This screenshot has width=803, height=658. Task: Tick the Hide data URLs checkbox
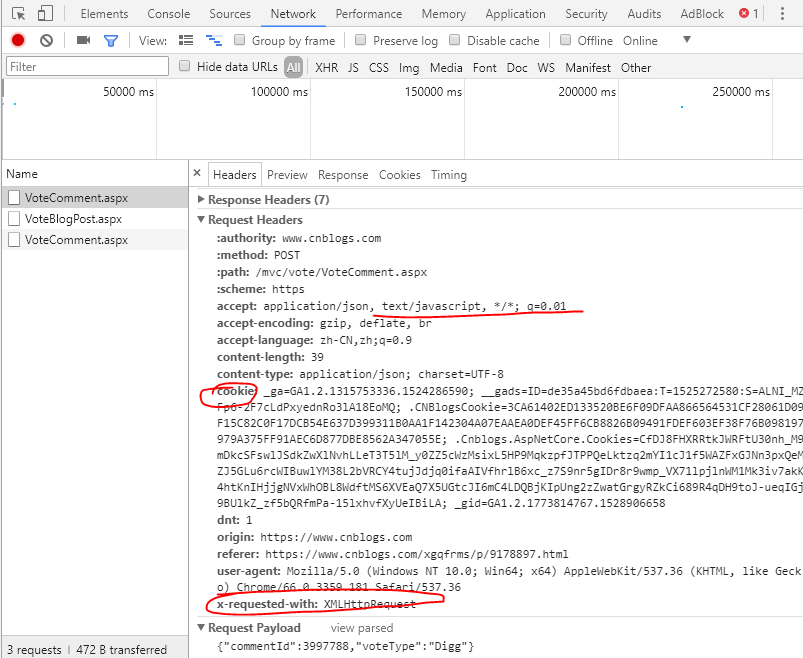(185, 67)
